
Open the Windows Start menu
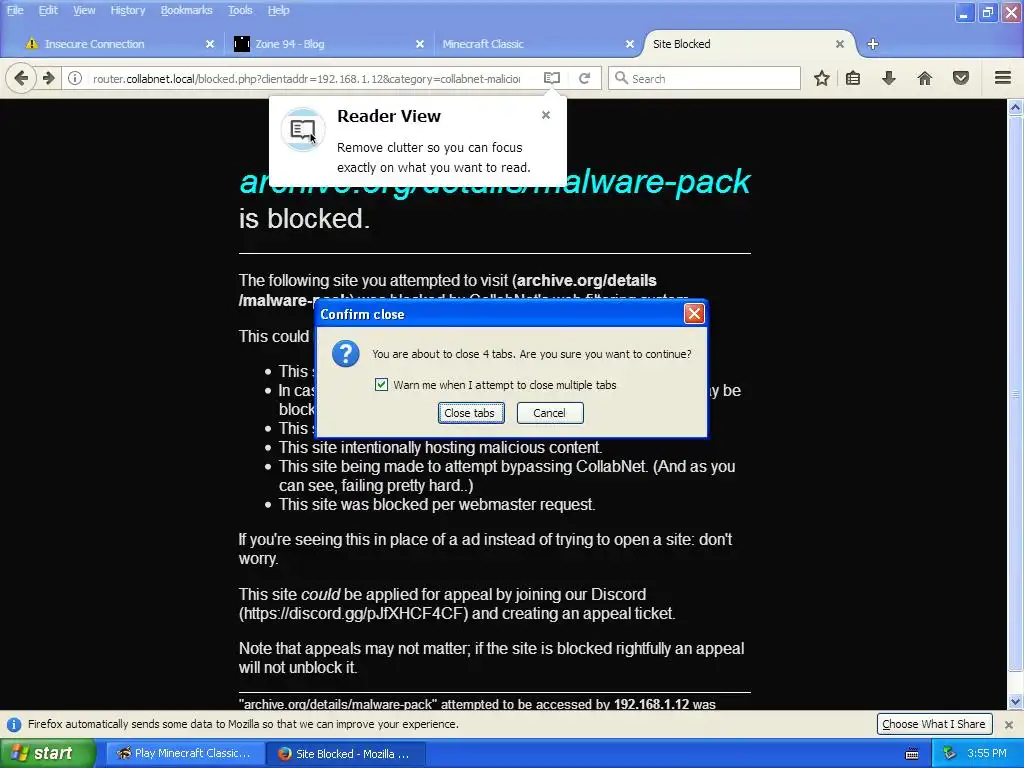pyautogui.click(x=47, y=754)
